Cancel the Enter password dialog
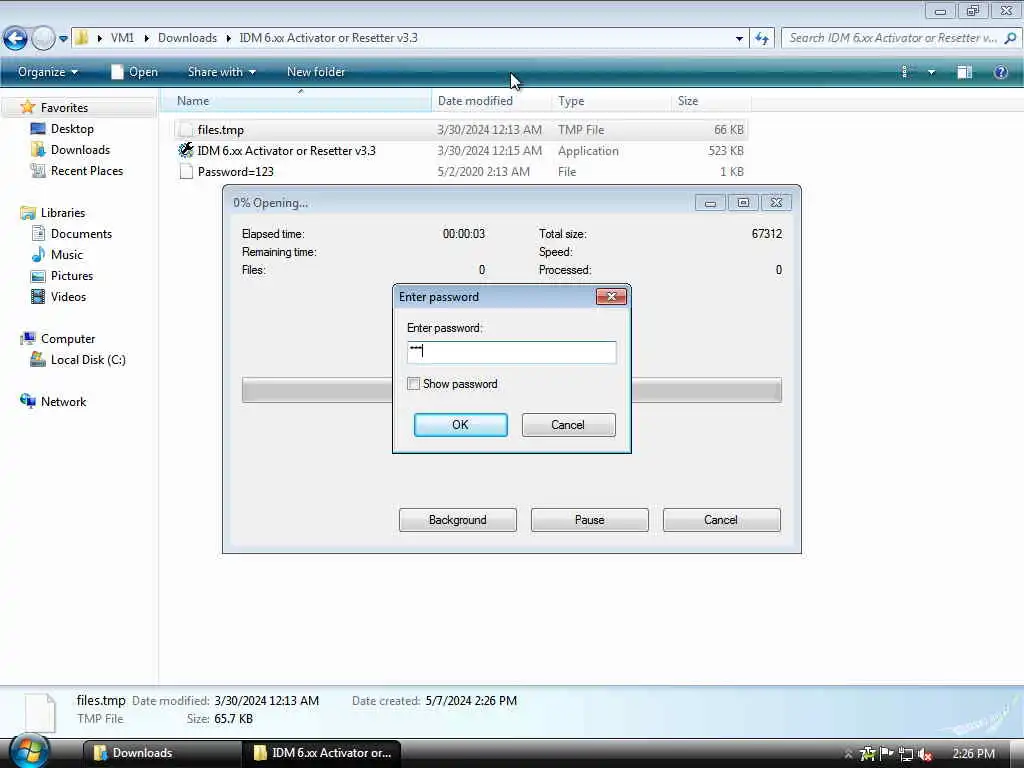The image size is (1024, 768). coord(568,425)
